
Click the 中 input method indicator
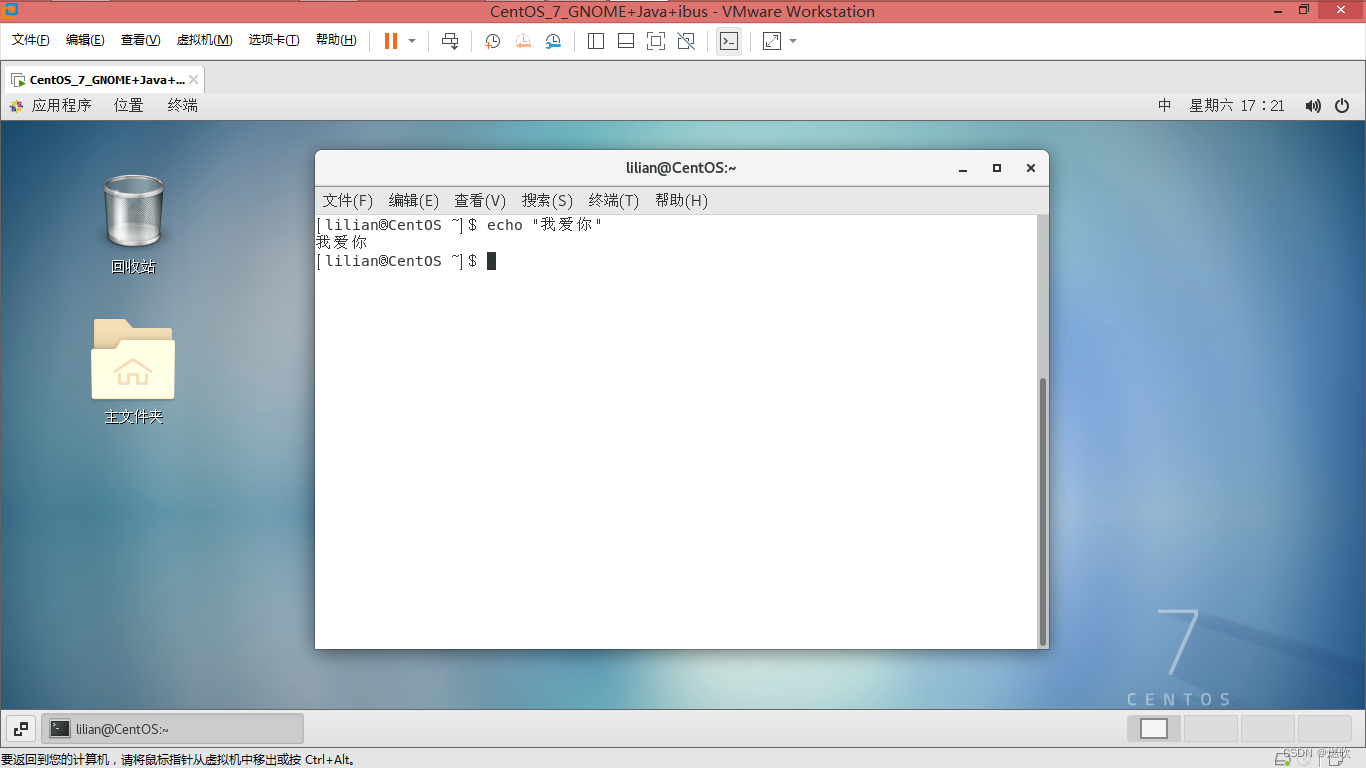pyautogui.click(x=1165, y=105)
